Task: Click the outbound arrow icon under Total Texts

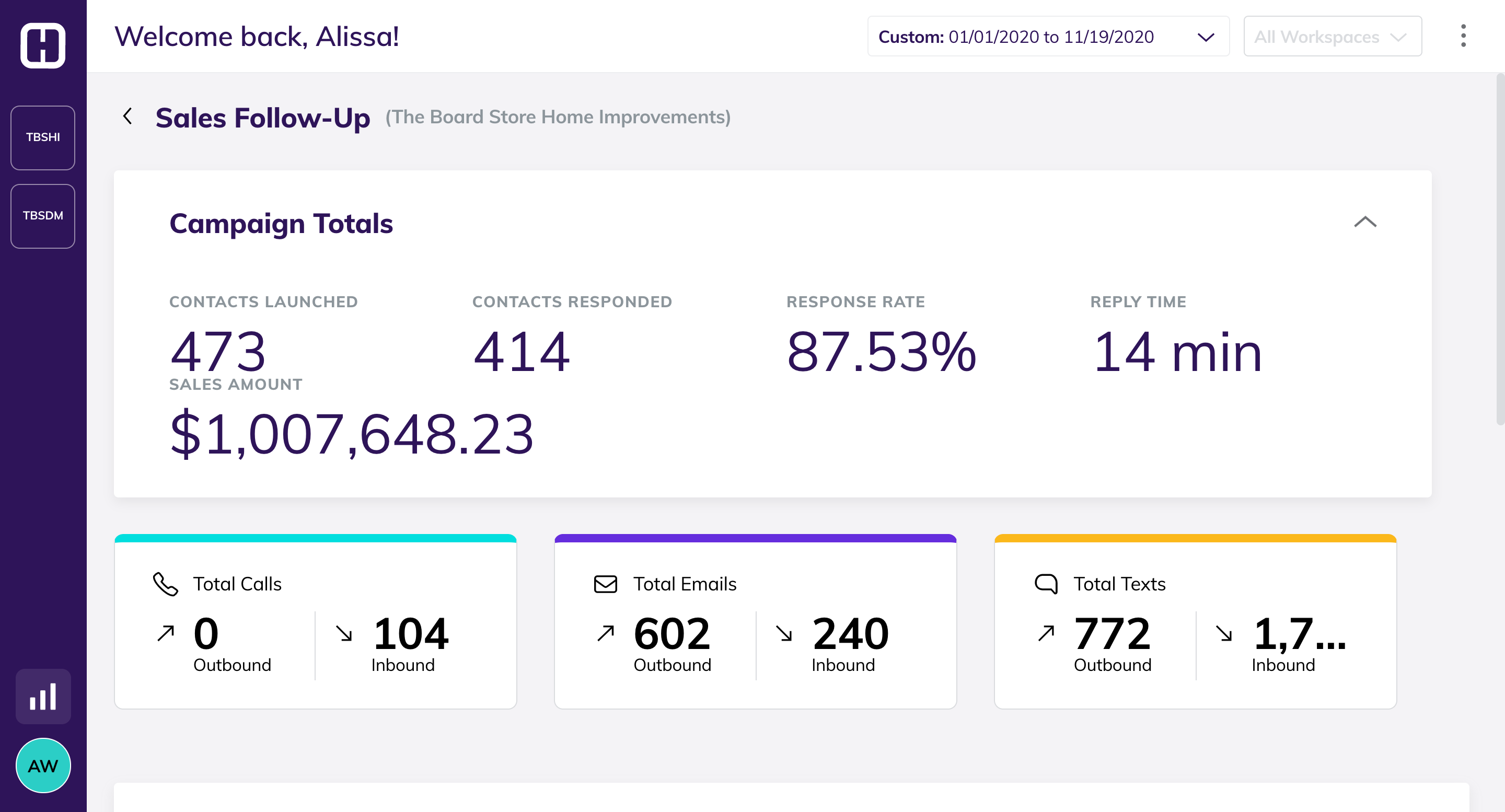Action: (x=1046, y=633)
